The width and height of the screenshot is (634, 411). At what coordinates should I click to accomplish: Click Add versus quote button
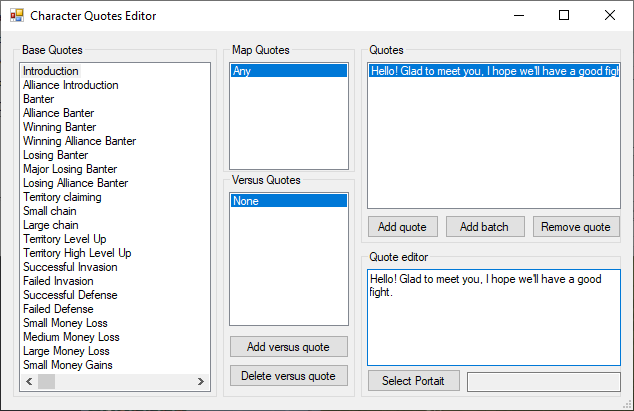click(289, 347)
